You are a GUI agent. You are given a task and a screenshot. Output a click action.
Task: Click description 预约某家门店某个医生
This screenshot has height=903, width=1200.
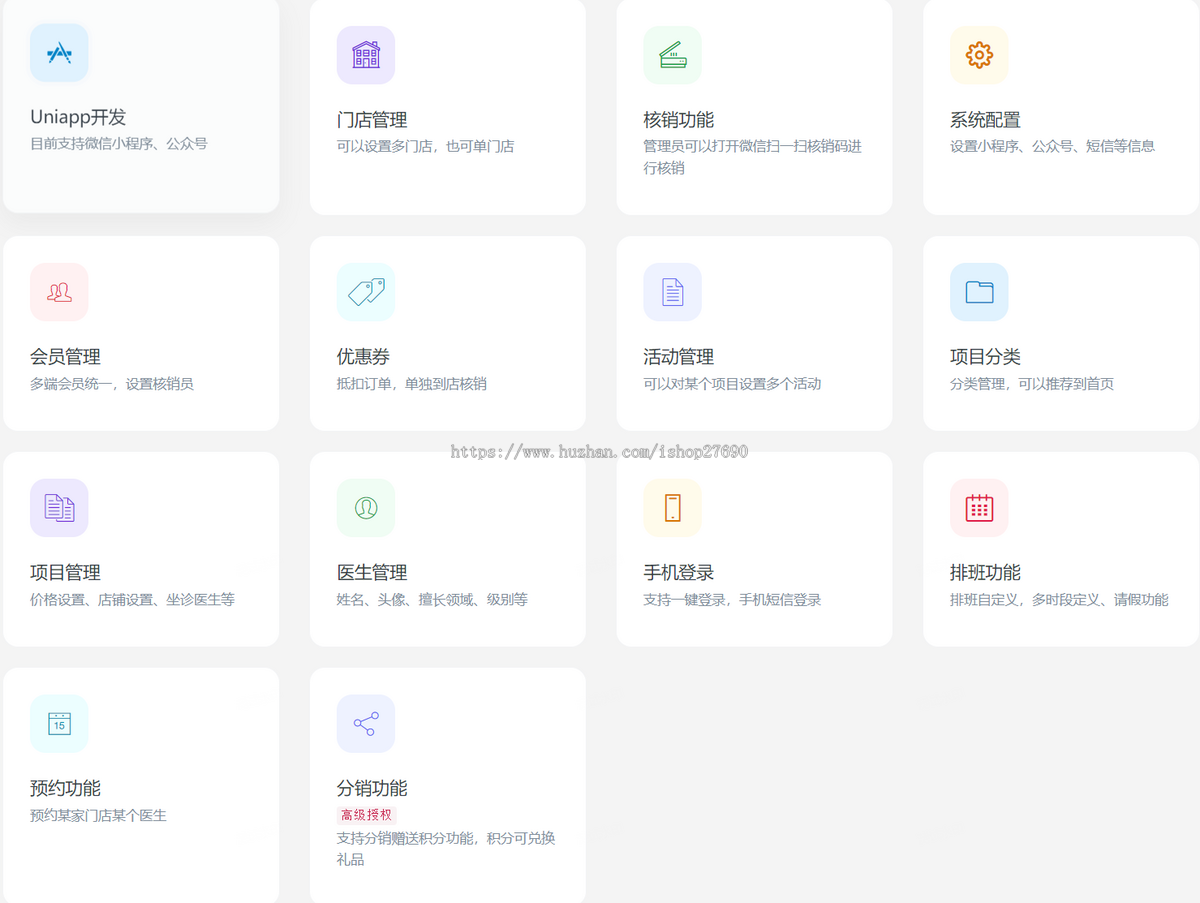click(x=98, y=816)
